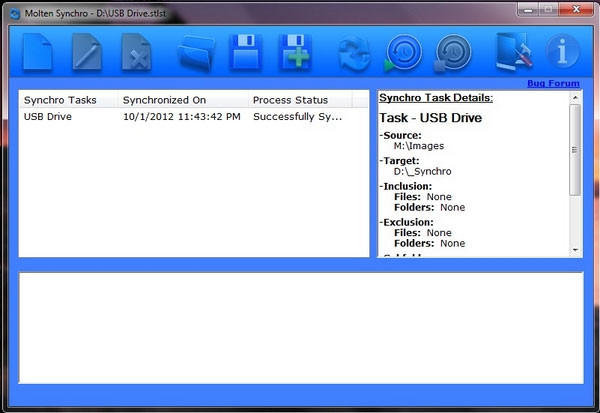The width and height of the screenshot is (600, 413).
Task: Click inside the empty log output pane
Action: [x=301, y=328]
